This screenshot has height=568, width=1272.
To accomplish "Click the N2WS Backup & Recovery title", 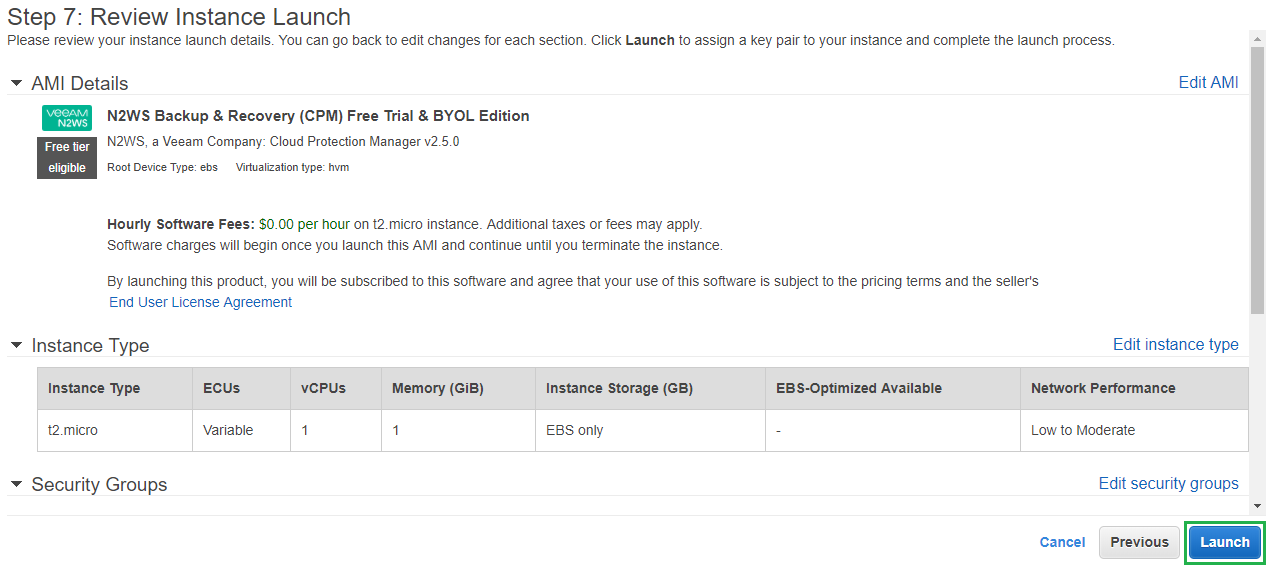I will tap(318, 116).
